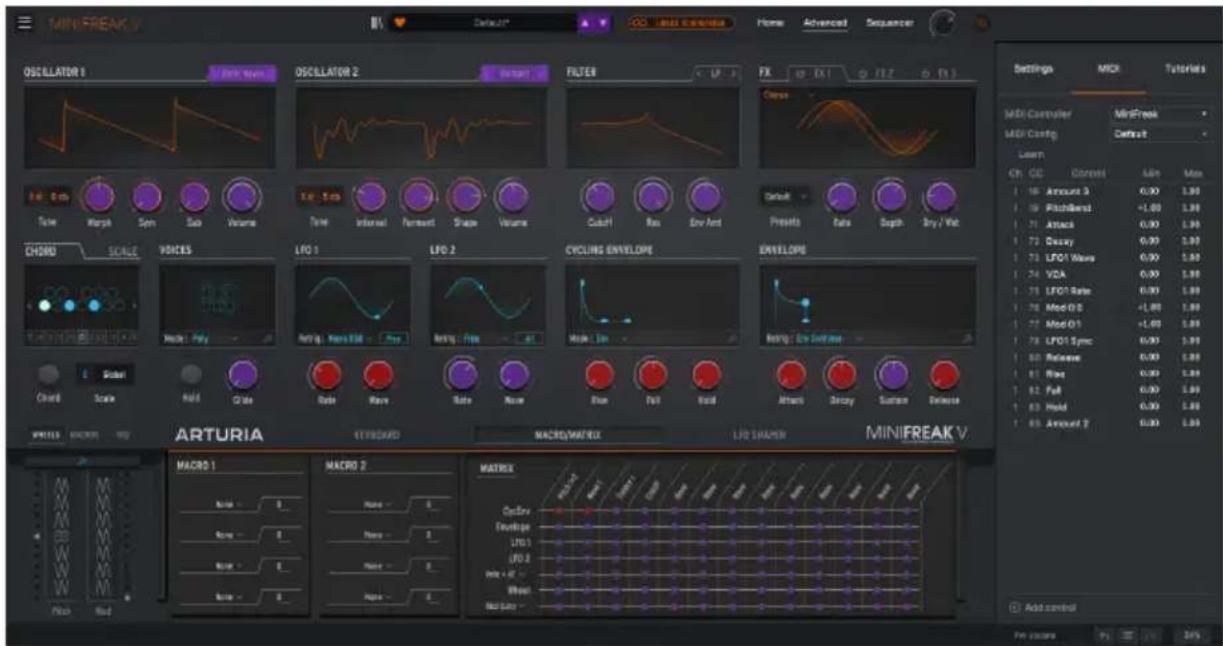The width and height of the screenshot is (1223, 646).
Task: Click the Filter Cutoff knob
Action: tap(600, 196)
